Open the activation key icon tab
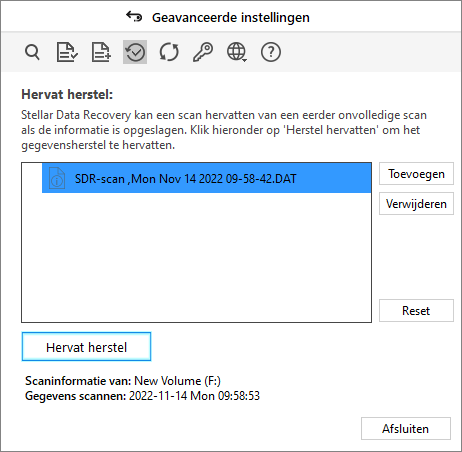This screenshot has width=462, height=452. click(203, 52)
